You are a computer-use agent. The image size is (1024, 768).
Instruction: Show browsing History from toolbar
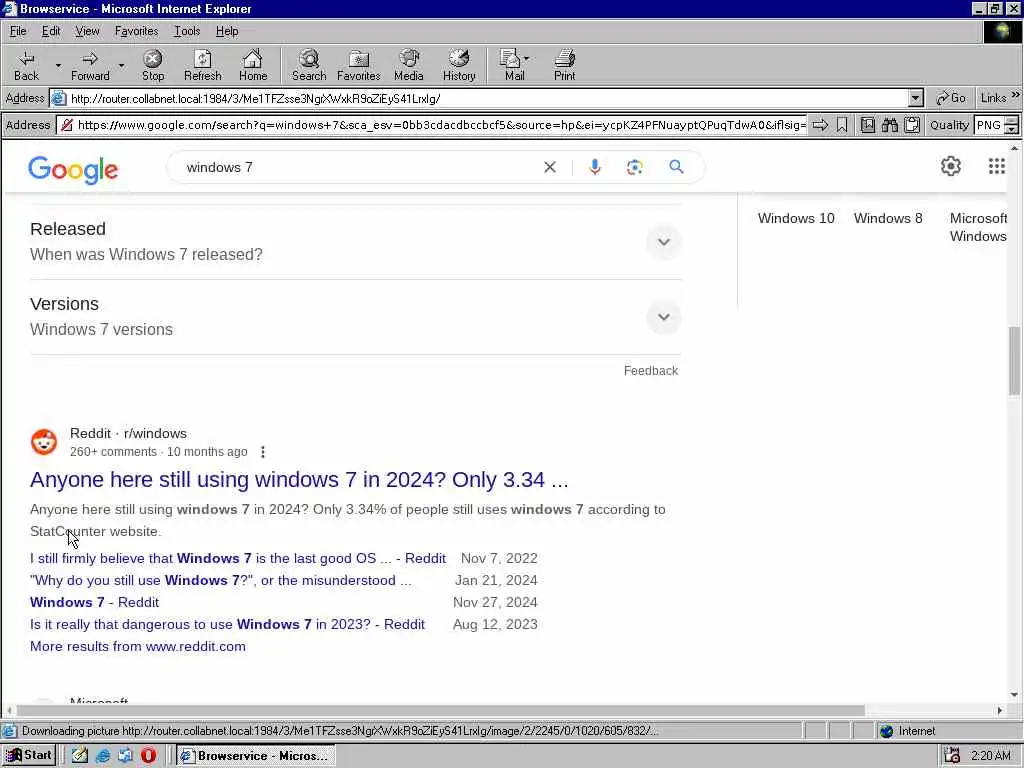[459, 65]
